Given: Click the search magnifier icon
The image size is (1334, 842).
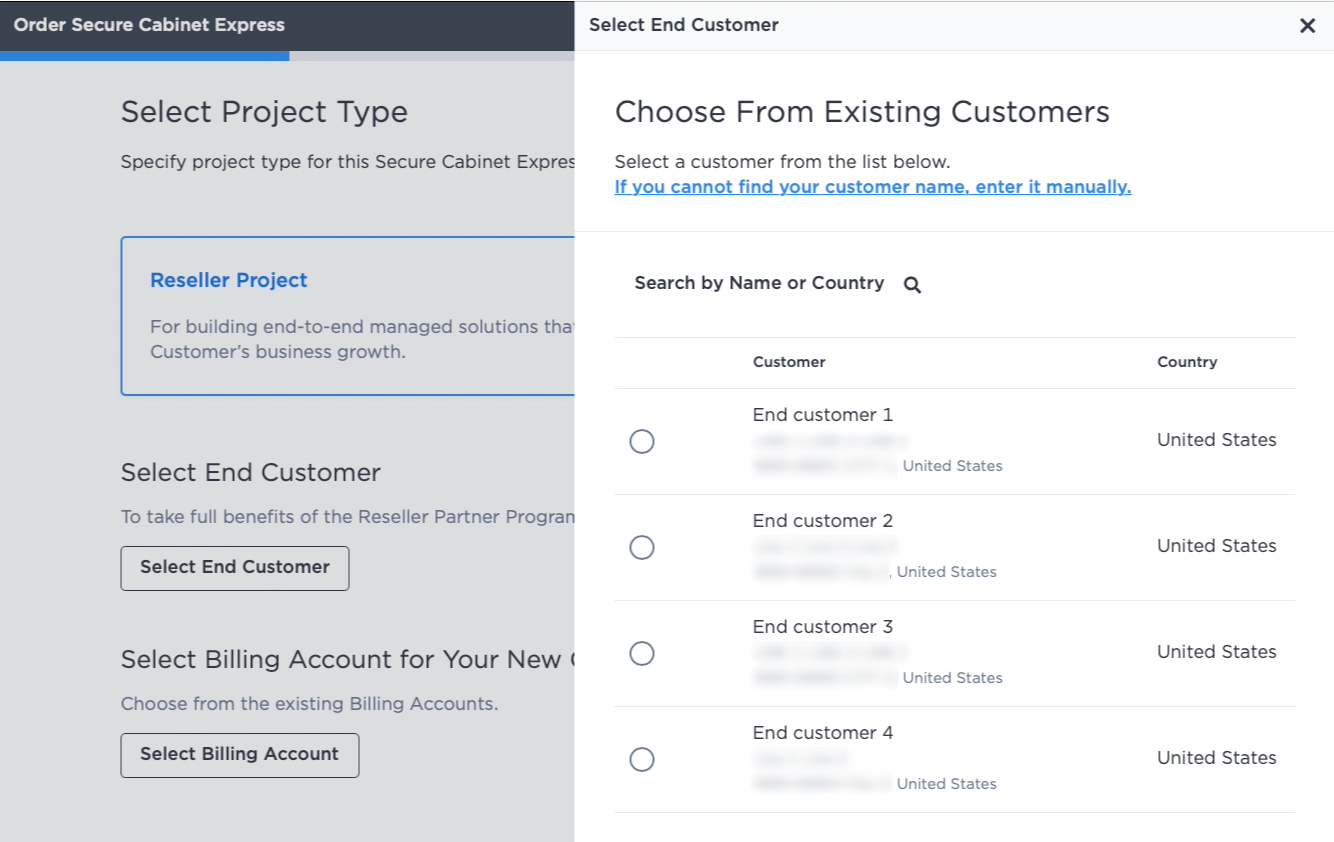Looking at the screenshot, I should click(912, 285).
